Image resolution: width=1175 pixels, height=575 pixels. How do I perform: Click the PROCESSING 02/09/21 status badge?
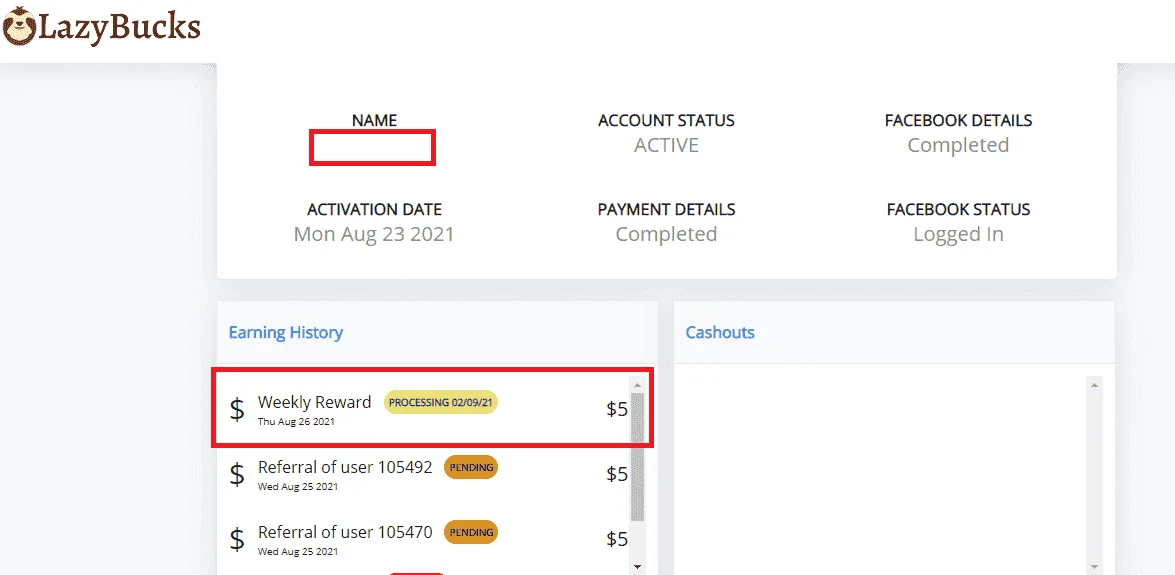point(441,403)
